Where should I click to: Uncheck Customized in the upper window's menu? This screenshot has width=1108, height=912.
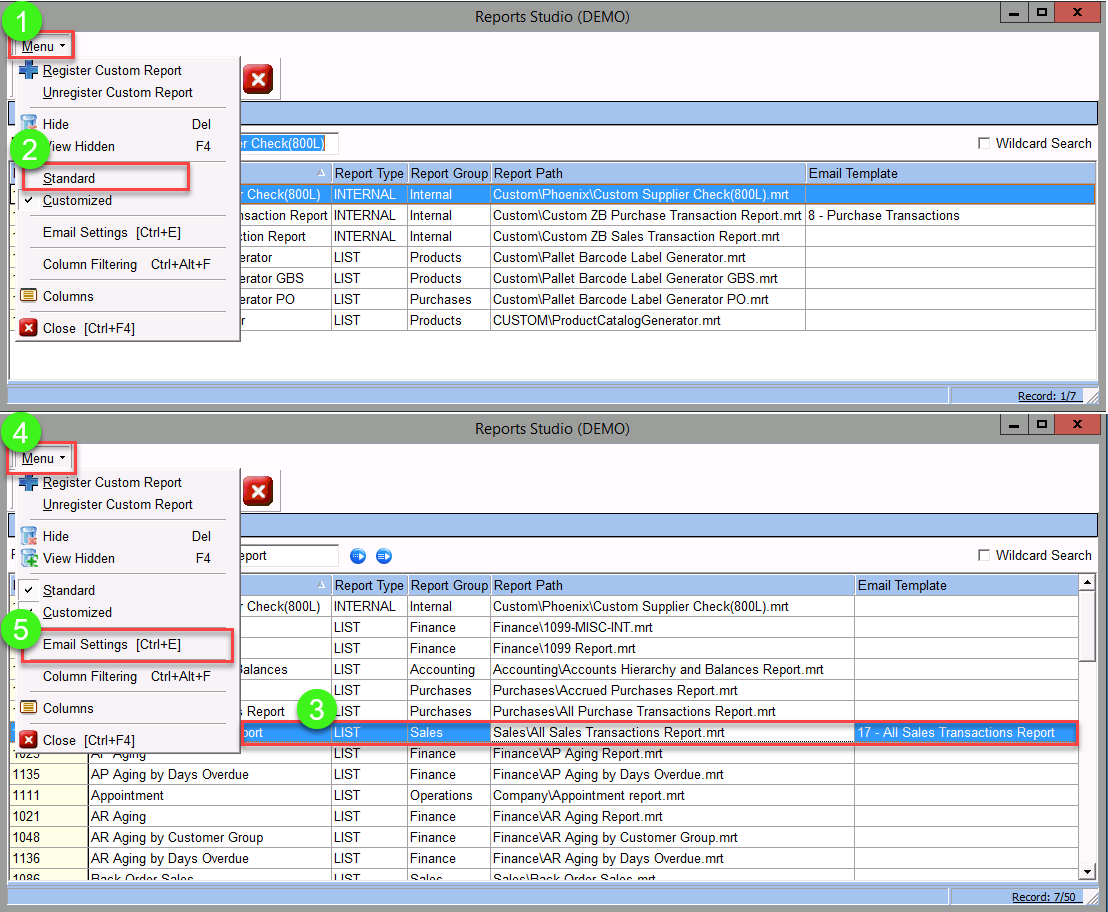click(77, 200)
